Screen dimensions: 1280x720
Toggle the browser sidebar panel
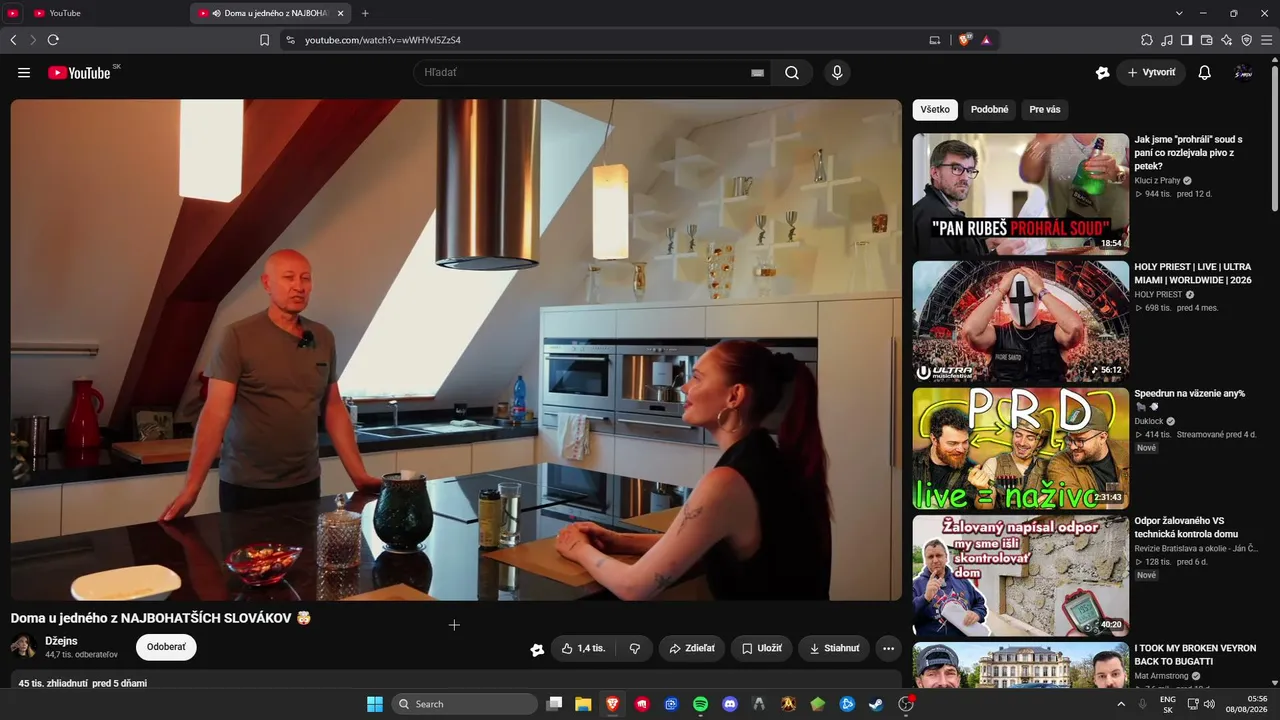1187,40
